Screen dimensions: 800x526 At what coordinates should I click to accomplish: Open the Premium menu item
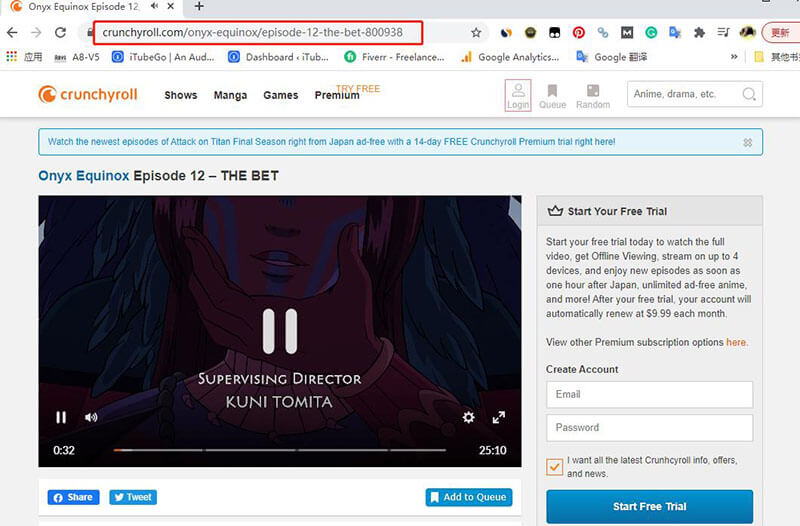pos(337,95)
